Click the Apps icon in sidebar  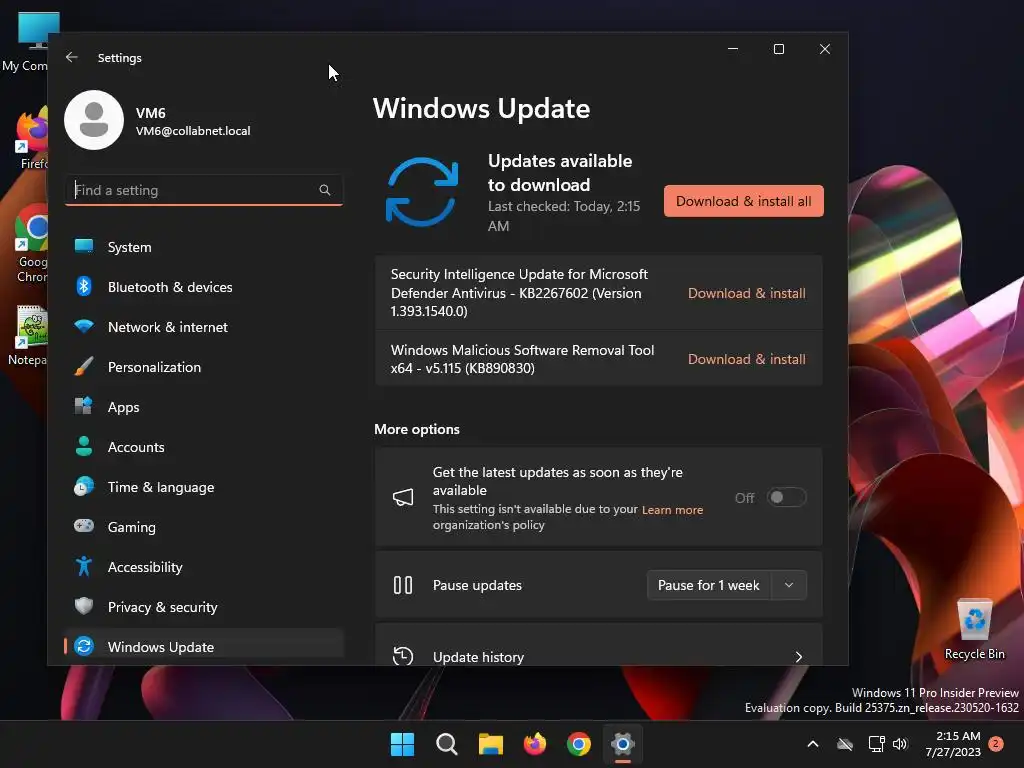click(x=84, y=406)
